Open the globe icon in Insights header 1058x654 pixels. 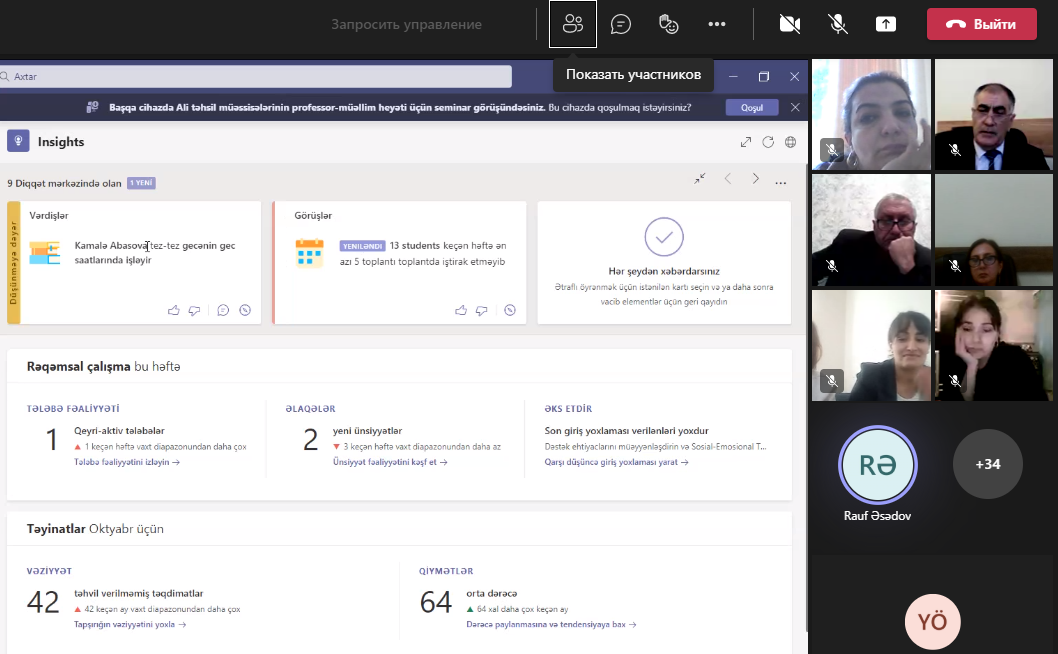click(x=790, y=142)
